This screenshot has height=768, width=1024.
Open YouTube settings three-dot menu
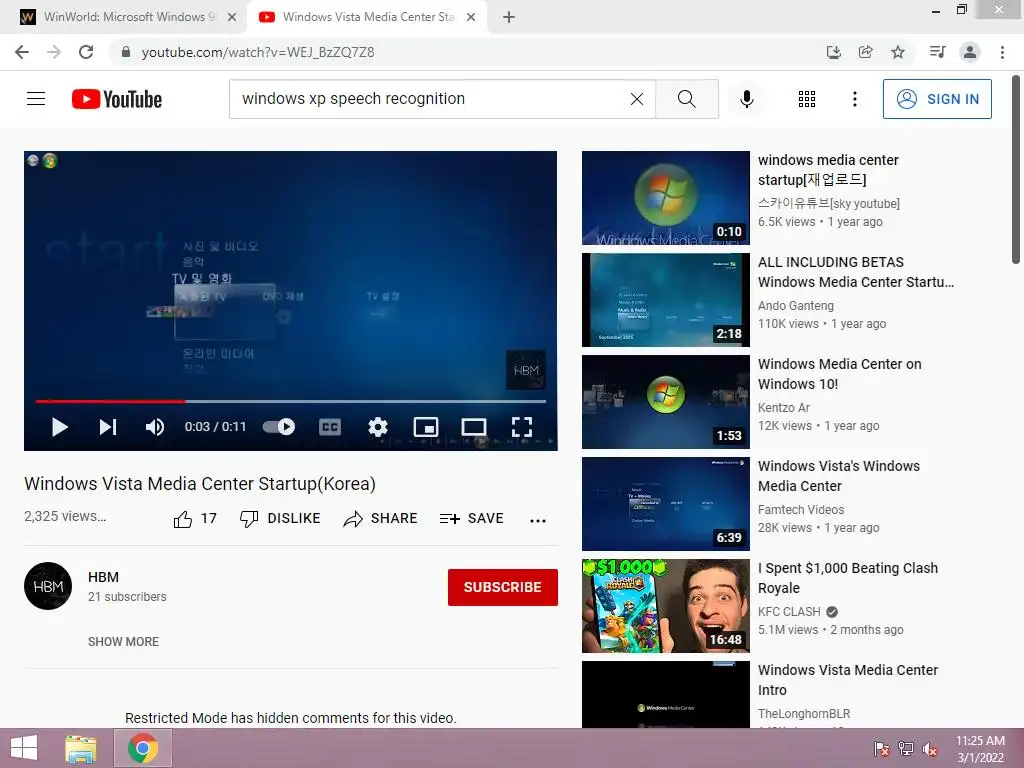tap(854, 99)
